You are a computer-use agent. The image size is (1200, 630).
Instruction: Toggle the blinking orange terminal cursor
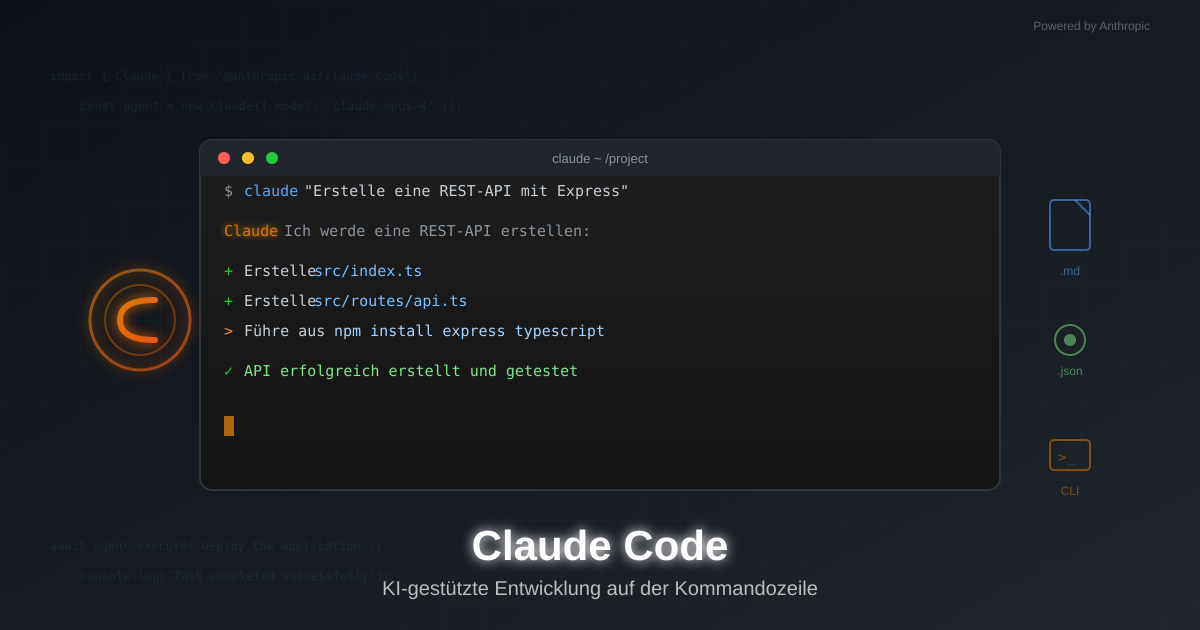229,425
